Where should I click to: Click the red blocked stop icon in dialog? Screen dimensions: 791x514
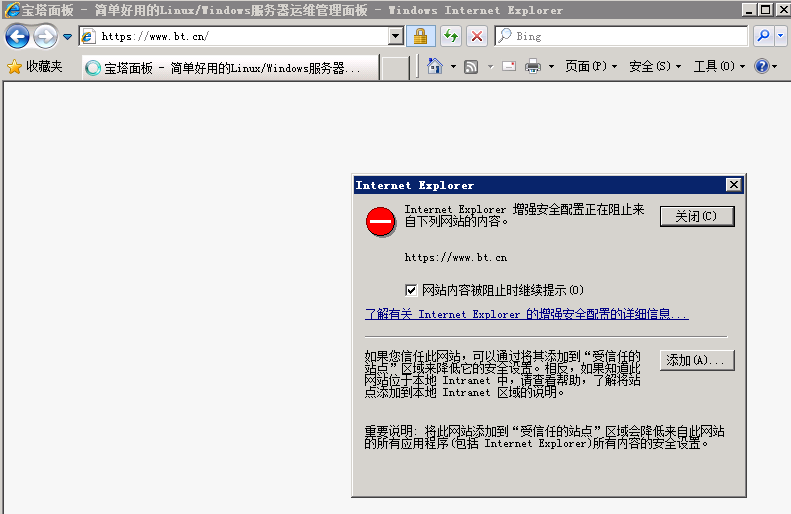[380, 221]
